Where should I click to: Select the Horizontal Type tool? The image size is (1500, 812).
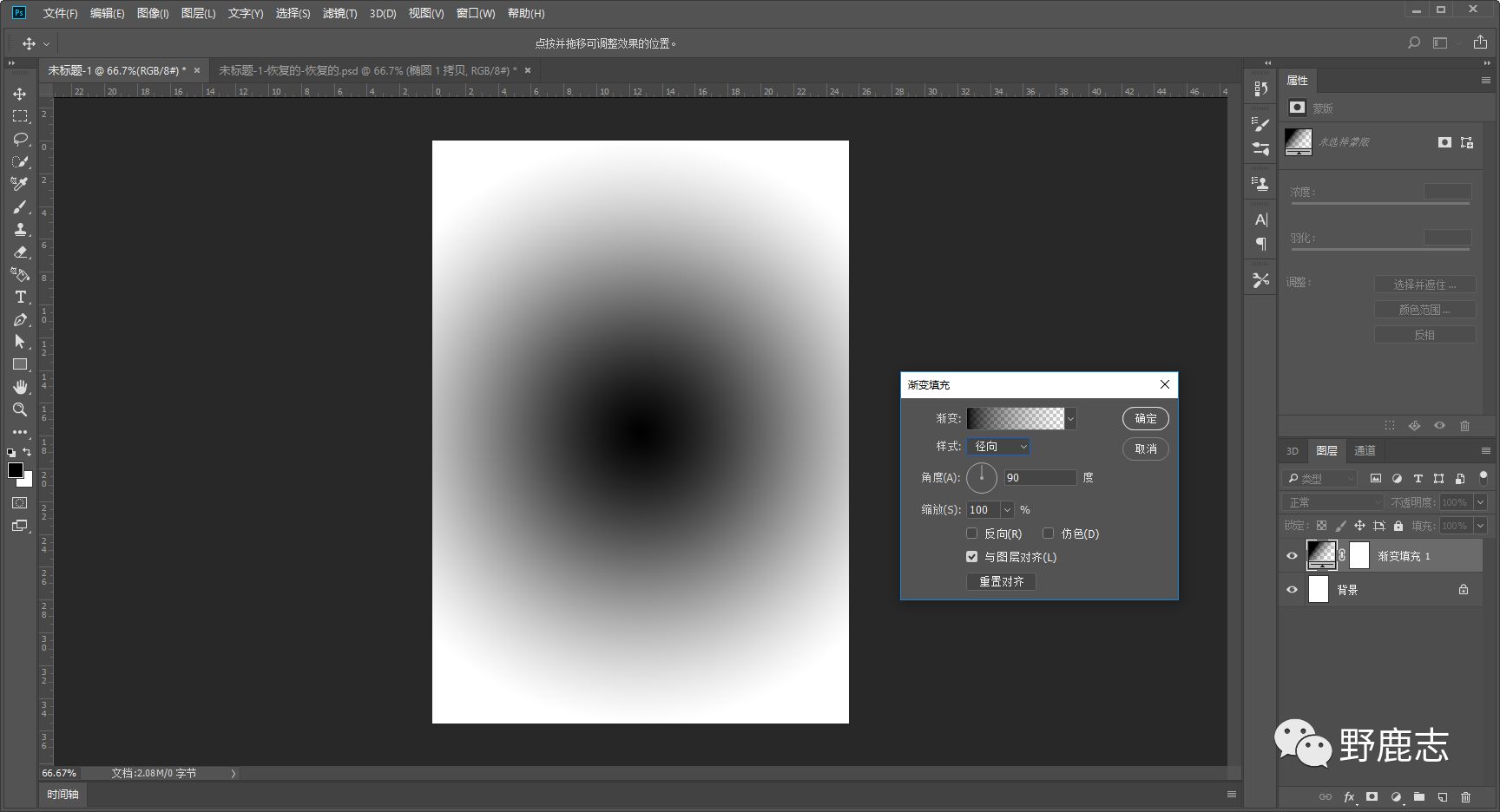coord(20,297)
